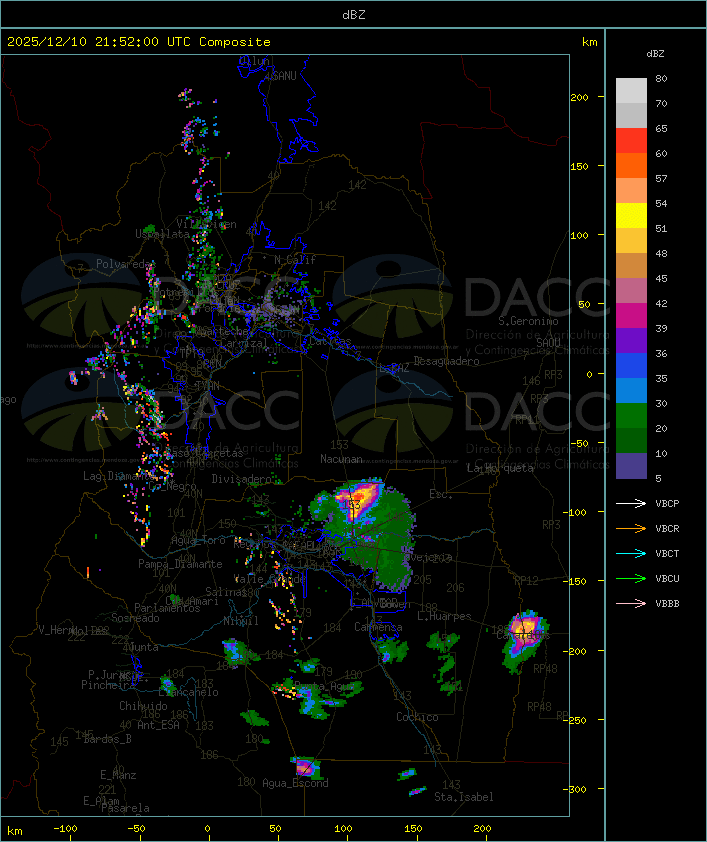
Task: Click the x-axis '-100' tick label
Action: tap(65, 829)
